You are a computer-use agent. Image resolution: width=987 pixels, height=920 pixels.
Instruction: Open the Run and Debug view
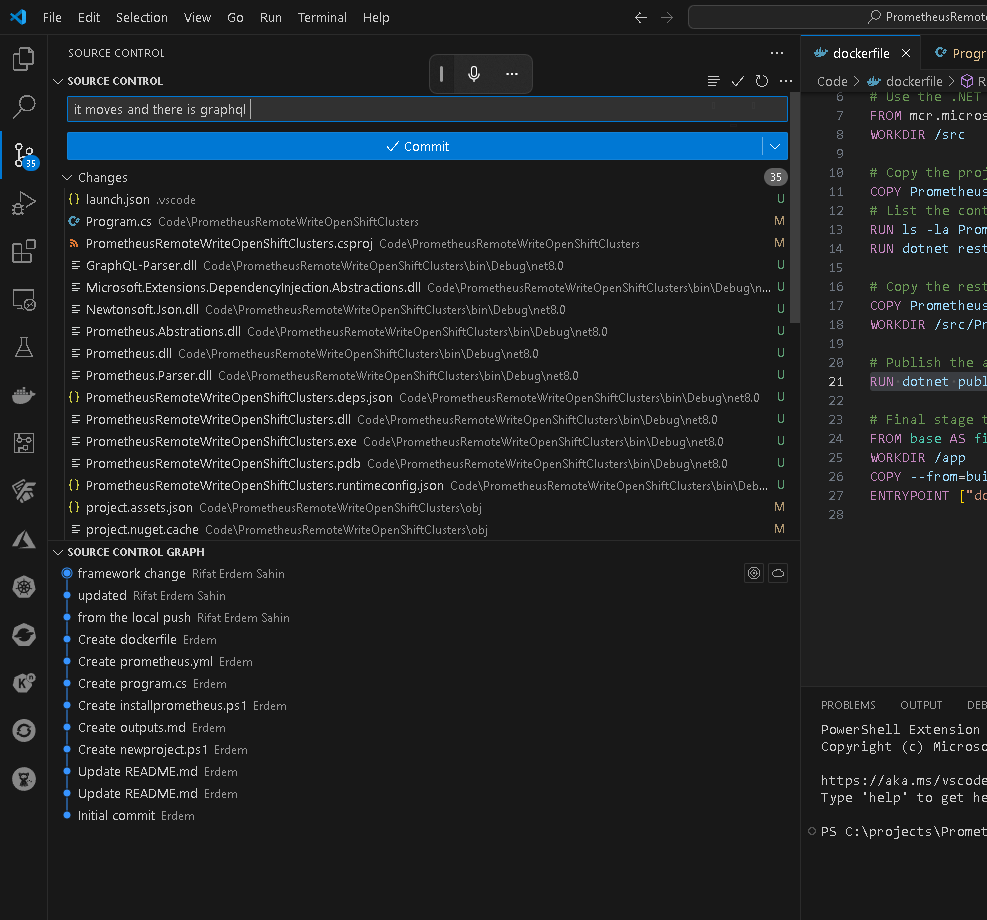coord(23,203)
